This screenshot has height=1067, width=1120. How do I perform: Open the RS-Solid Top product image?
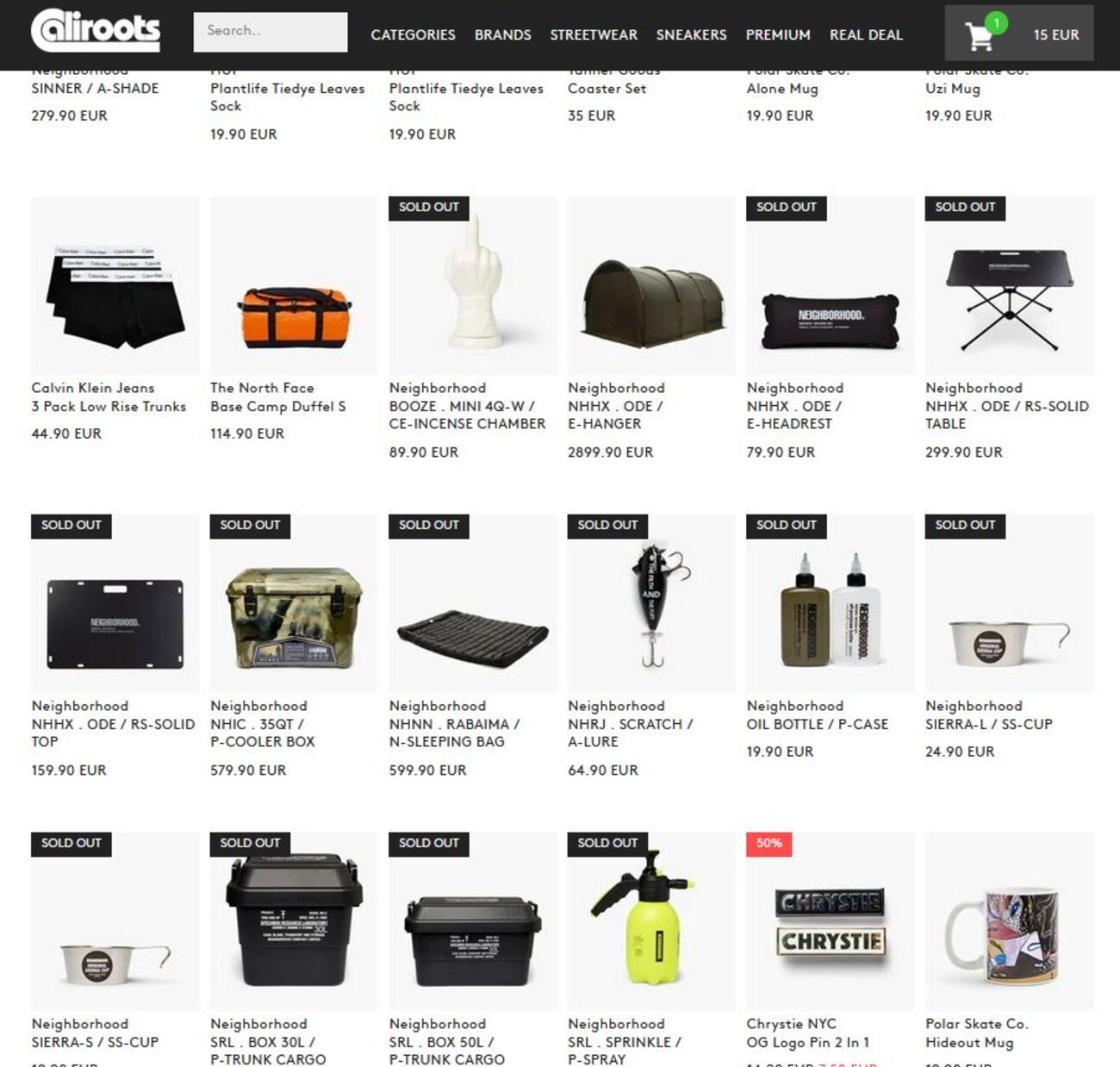point(115,603)
